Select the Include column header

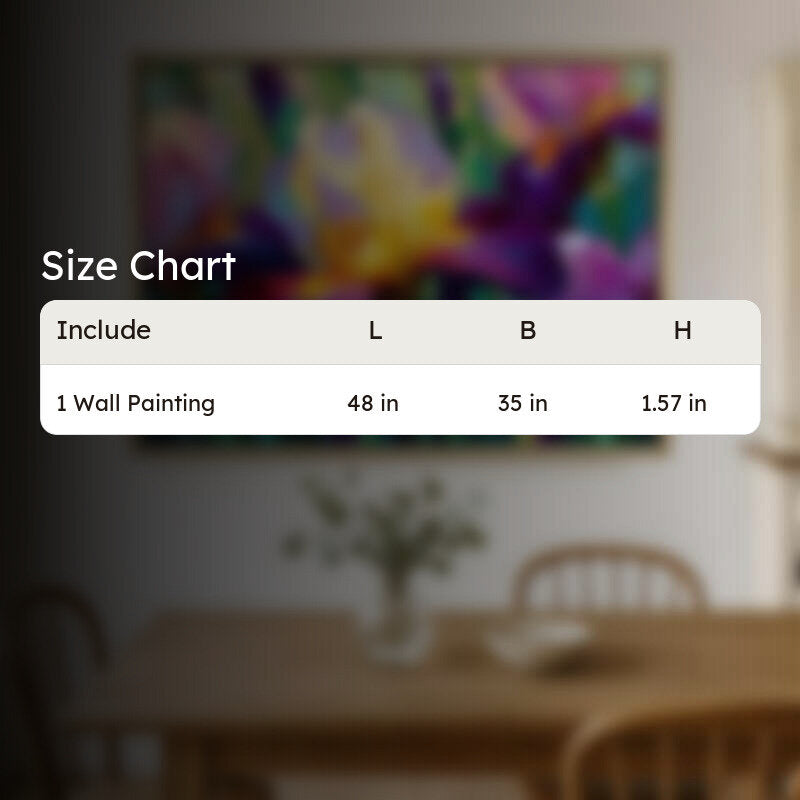104,330
